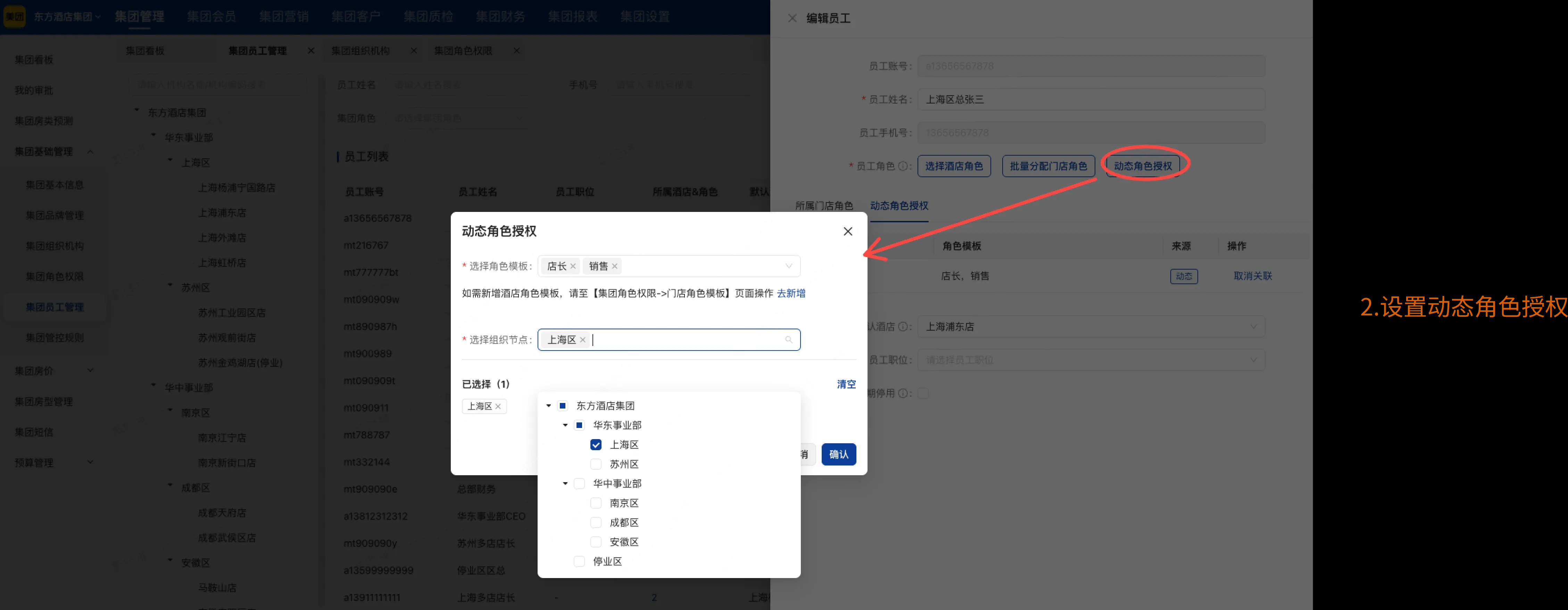Close the 动态角色授权 dialog with the X icon
1568x610 pixels.
point(848,231)
